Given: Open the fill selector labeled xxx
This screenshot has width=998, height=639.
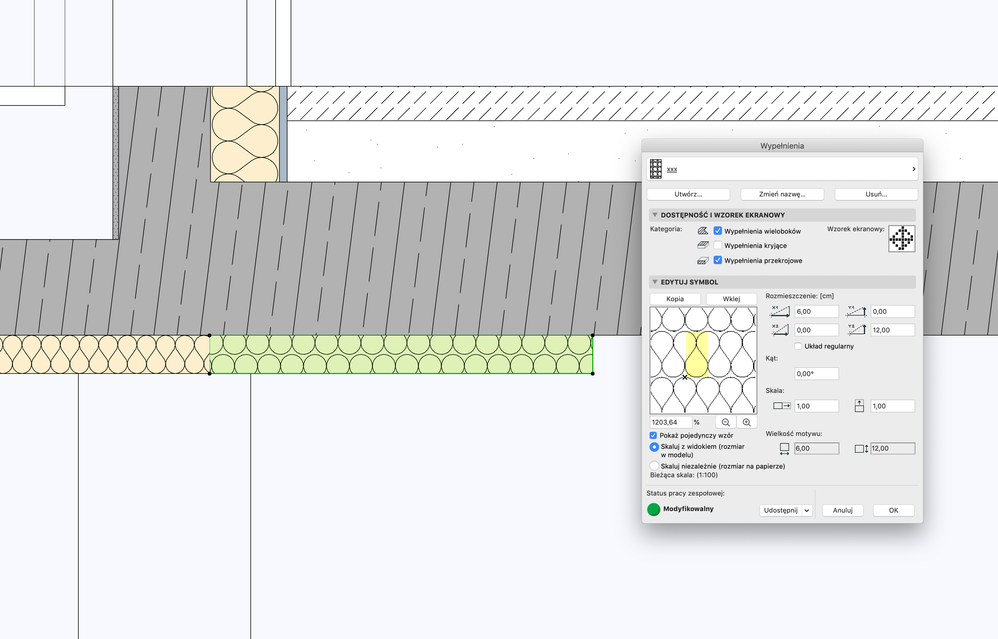Looking at the screenshot, I should click(x=782, y=169).
